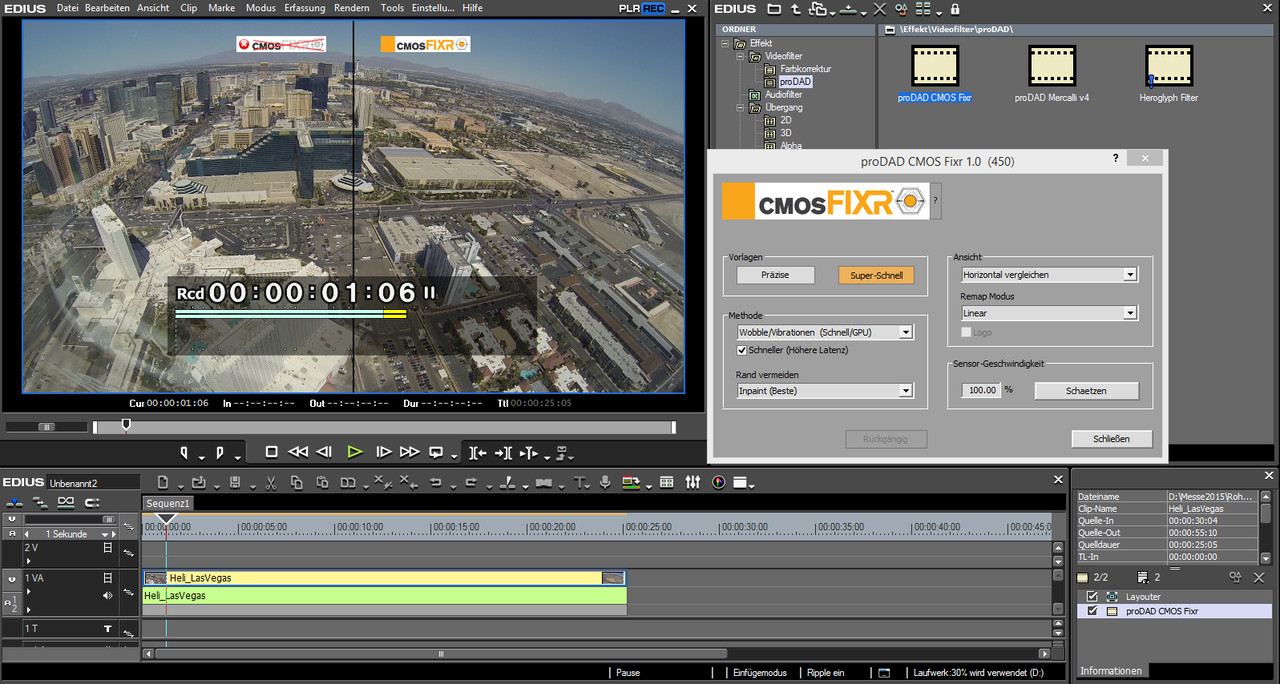Toggle proDAD CMOS Fixr effect checkbox
This screenshot has width=1280, height=684.
[1092, 611]
